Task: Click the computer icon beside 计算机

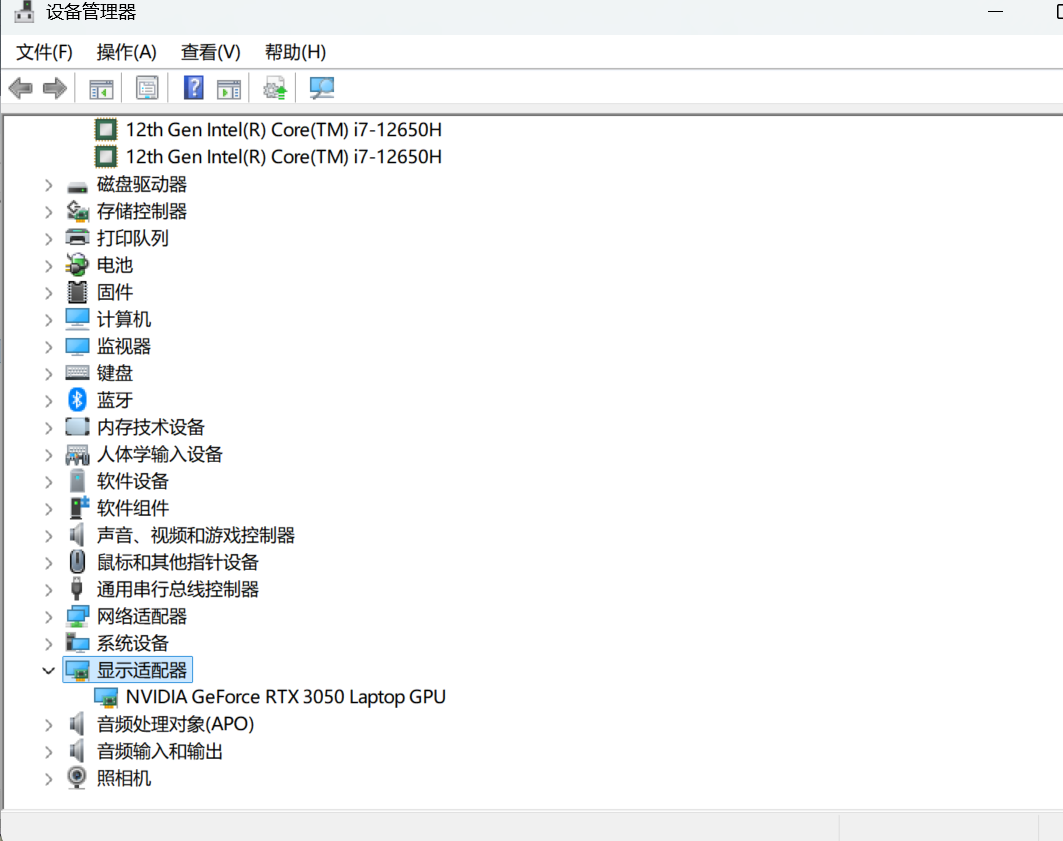Action: (x=77, y=319)
